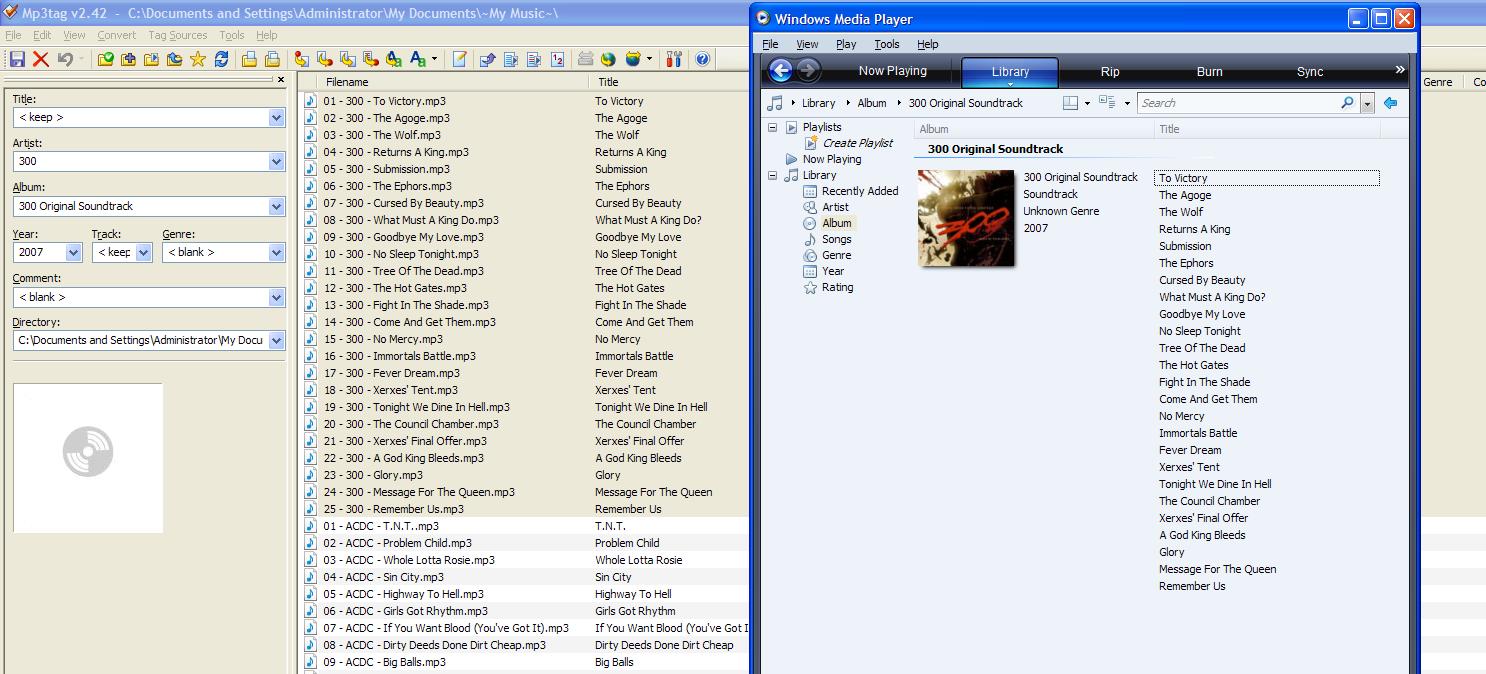Image resolution: width=1486 pixels, height=674 pixels.
Task: Click the 300 album cover thumbnail
Action: click(966, 218)
